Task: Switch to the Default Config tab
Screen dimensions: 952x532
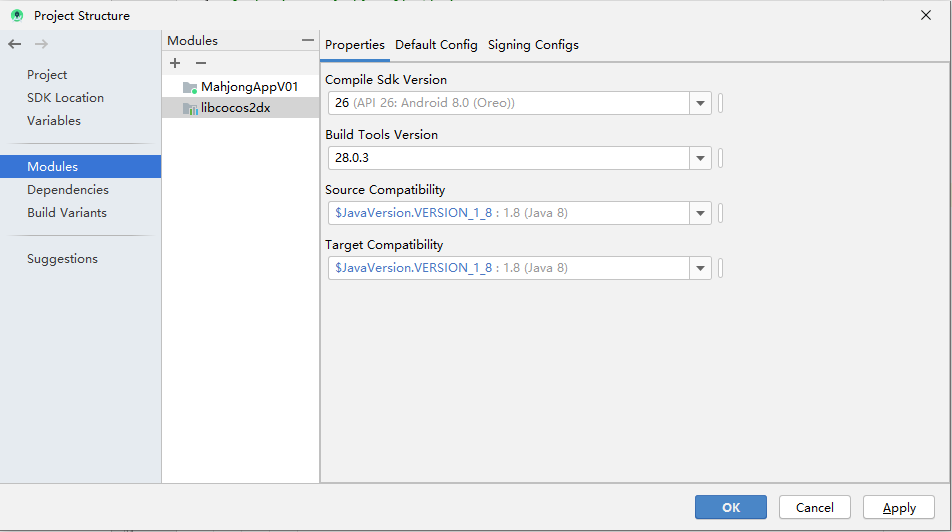Action: [436, 45]
